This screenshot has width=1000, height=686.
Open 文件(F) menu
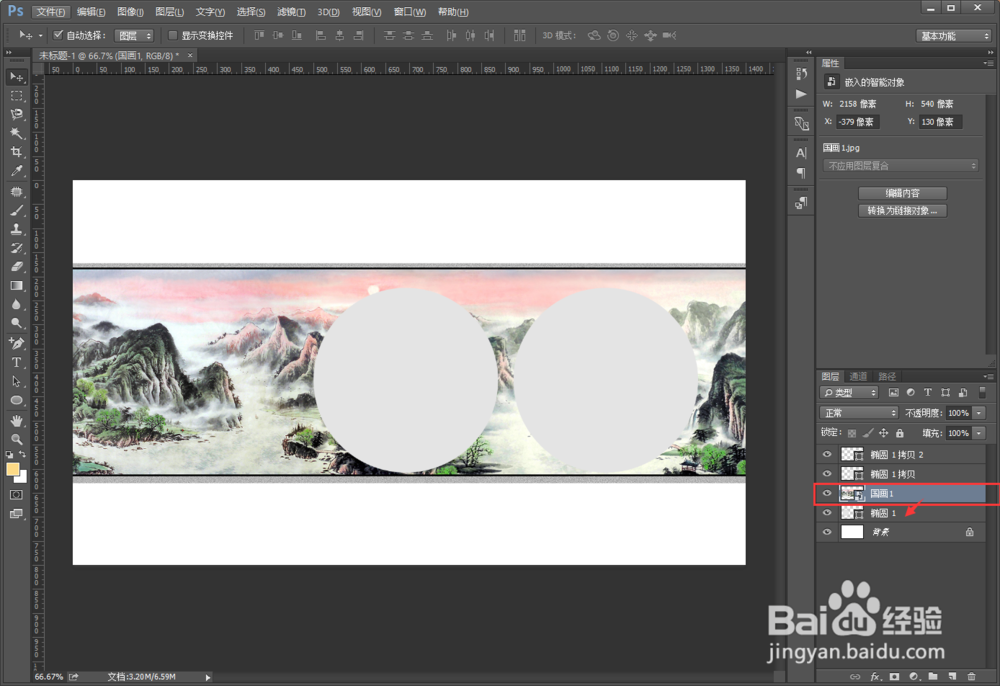pos(50,12)
